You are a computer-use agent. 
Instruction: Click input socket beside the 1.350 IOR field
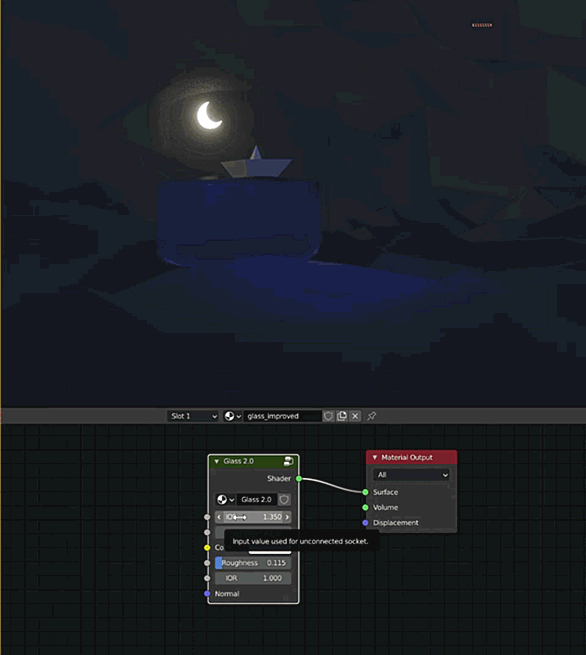tap(207, 517)
